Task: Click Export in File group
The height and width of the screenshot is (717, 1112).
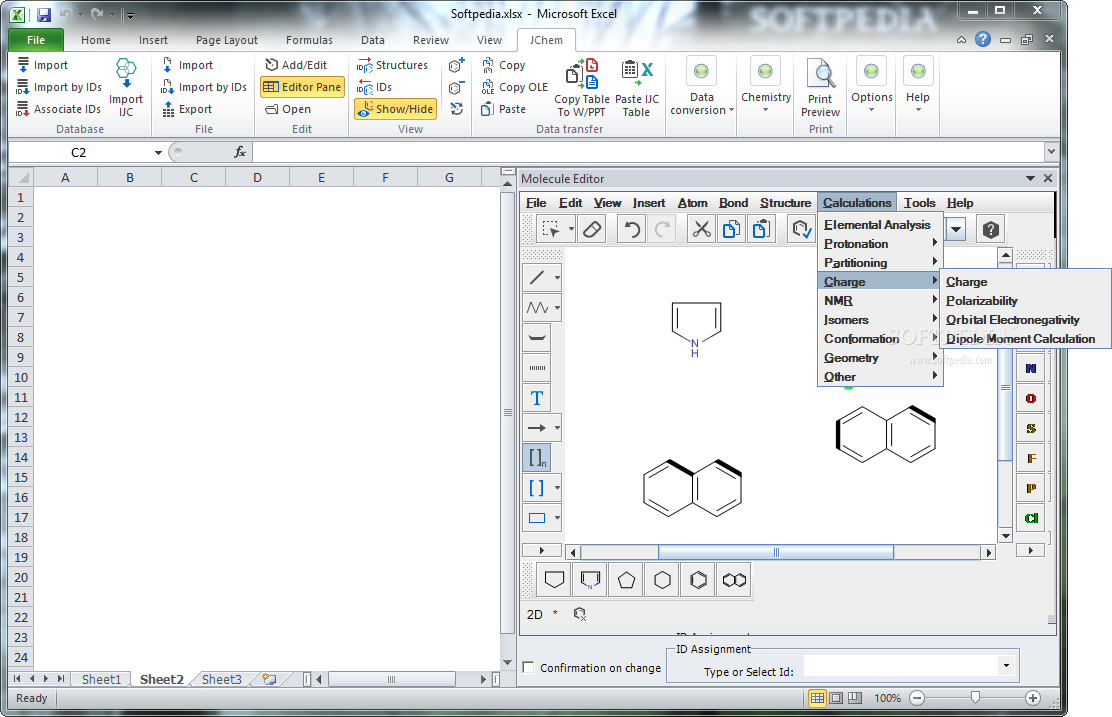Action: click(x=187, y=109)
